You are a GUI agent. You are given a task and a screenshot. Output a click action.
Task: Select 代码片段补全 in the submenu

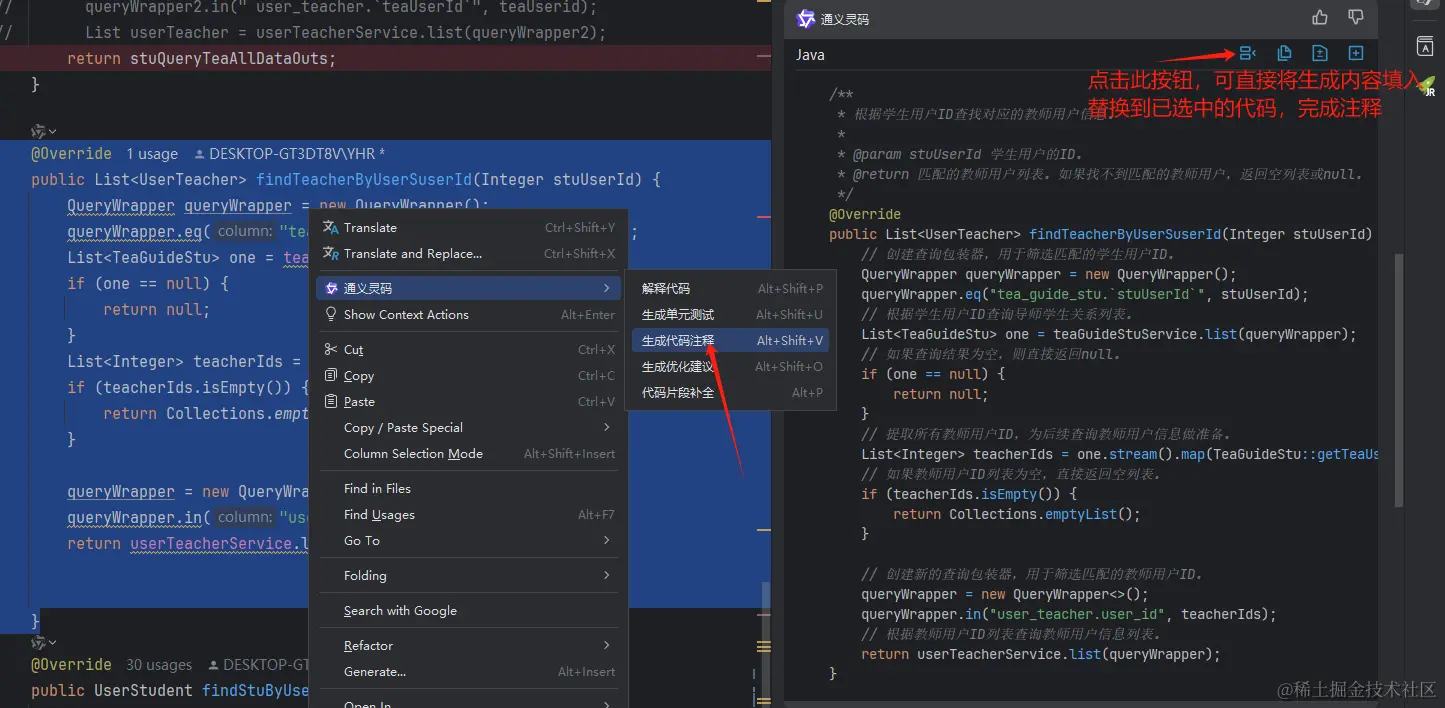click(731, 392)
